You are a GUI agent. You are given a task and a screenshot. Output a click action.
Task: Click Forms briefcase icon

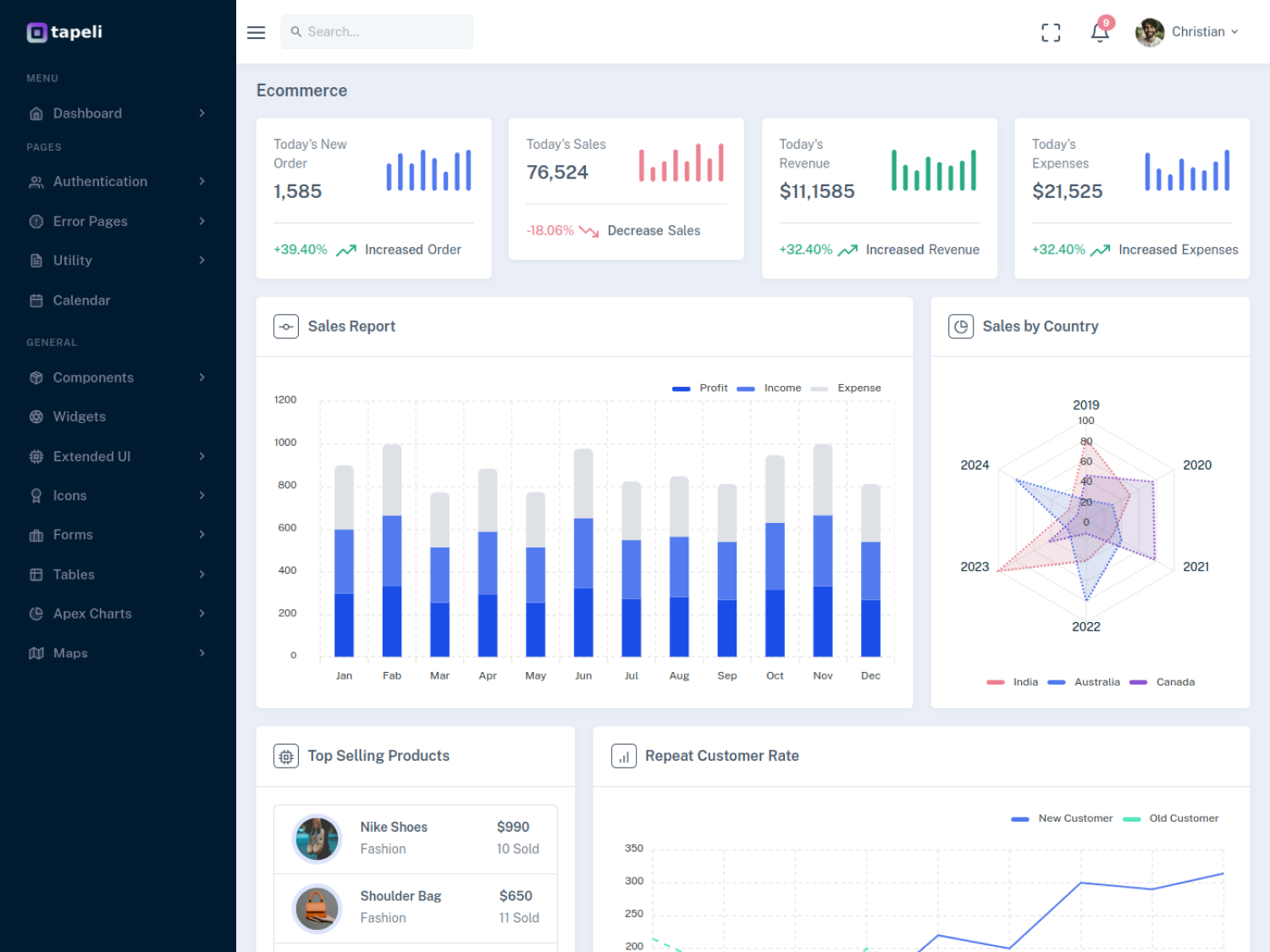point(36,535)
